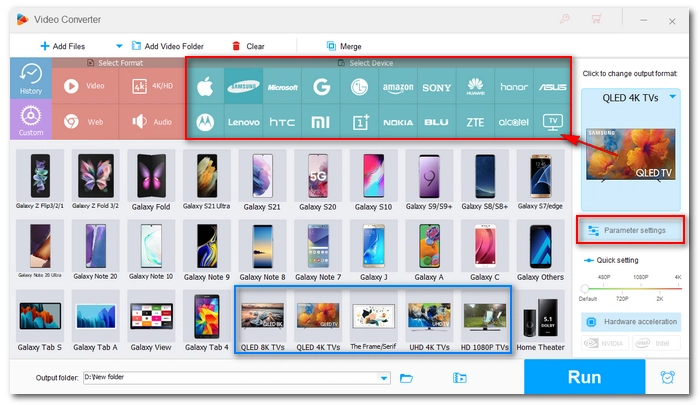Choose the ASUS brand icon
The width and height of the screenshot is (700, 405).
tap(552, 87)
